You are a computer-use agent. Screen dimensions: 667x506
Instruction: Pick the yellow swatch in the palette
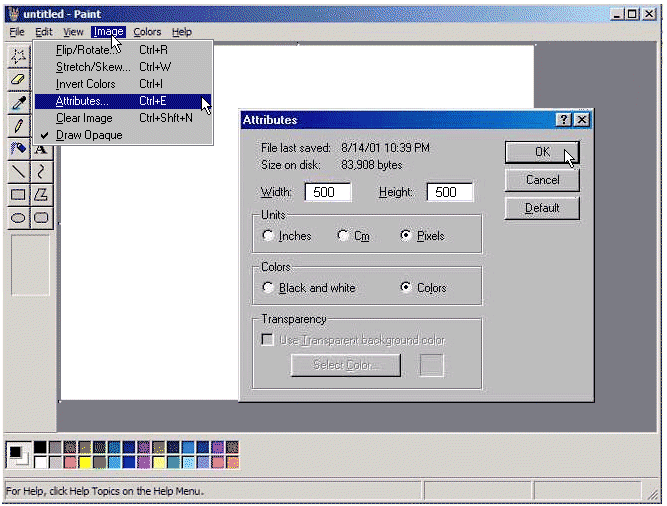click(85, 463)
